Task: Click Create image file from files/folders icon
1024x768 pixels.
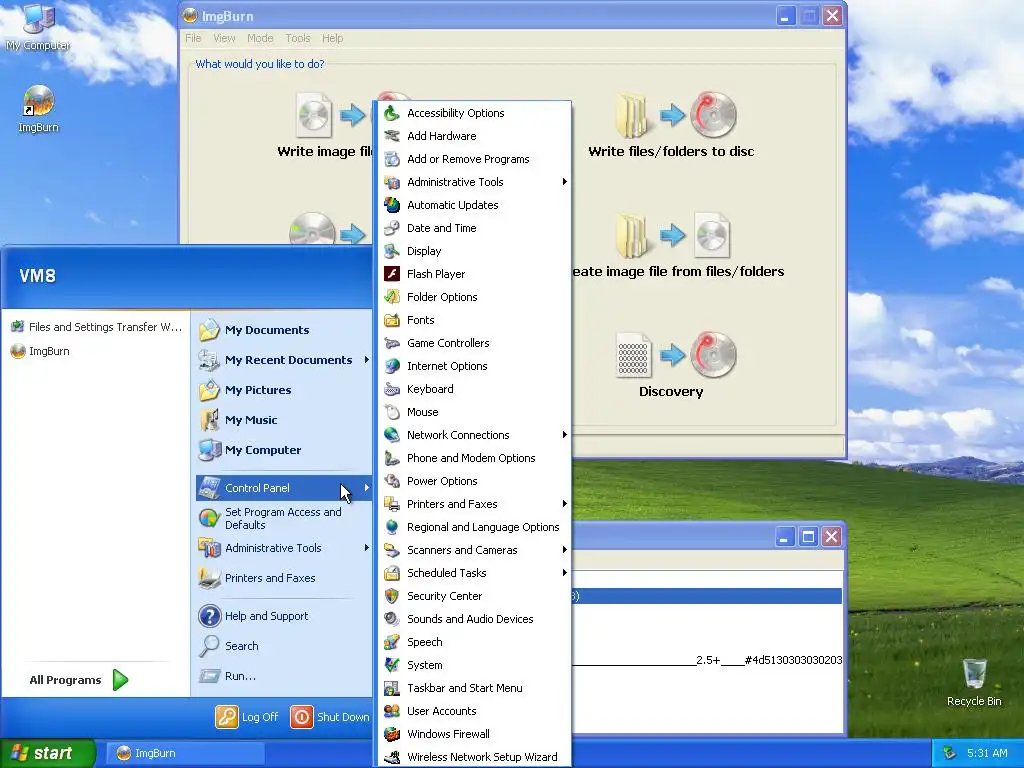Action: (673, 235)
